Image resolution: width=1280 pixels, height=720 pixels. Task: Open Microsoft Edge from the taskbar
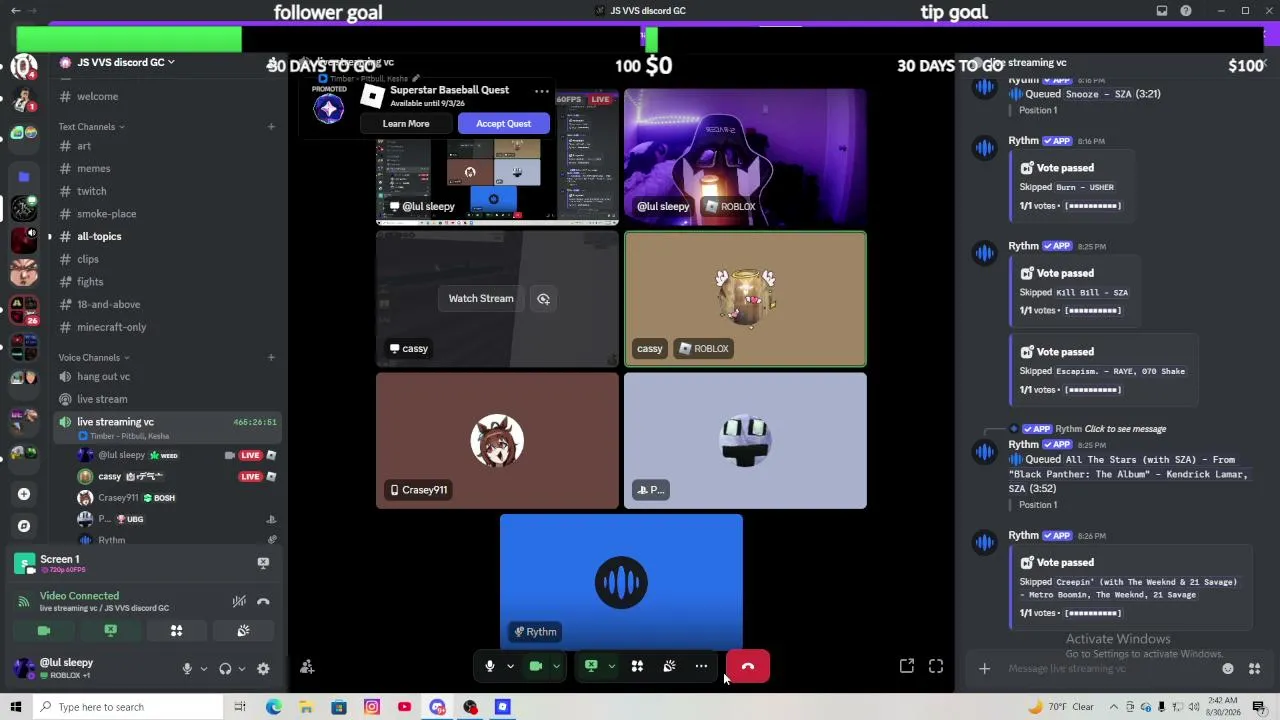tap(273, 707)
